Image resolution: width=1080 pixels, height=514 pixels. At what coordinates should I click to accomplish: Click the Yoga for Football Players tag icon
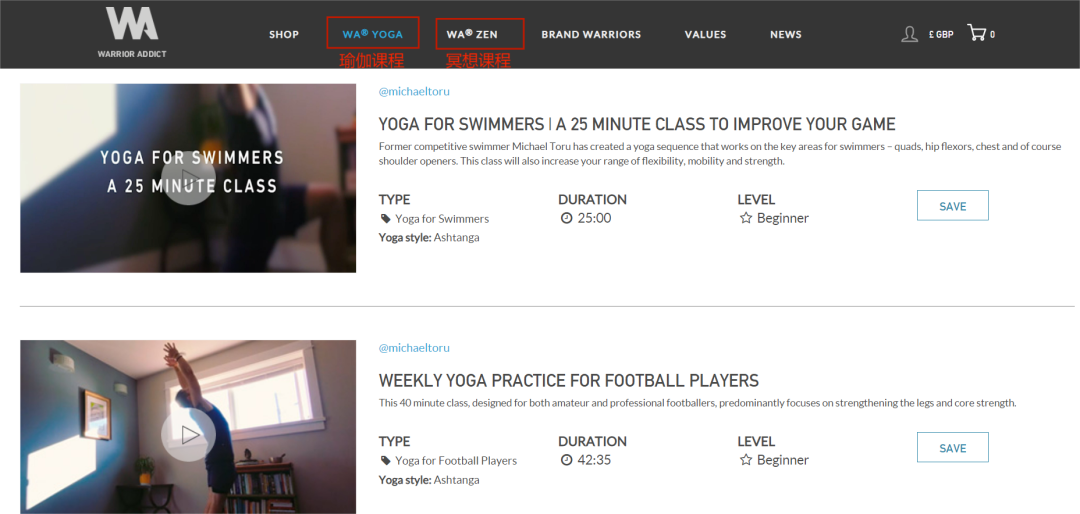pos(385,461)
